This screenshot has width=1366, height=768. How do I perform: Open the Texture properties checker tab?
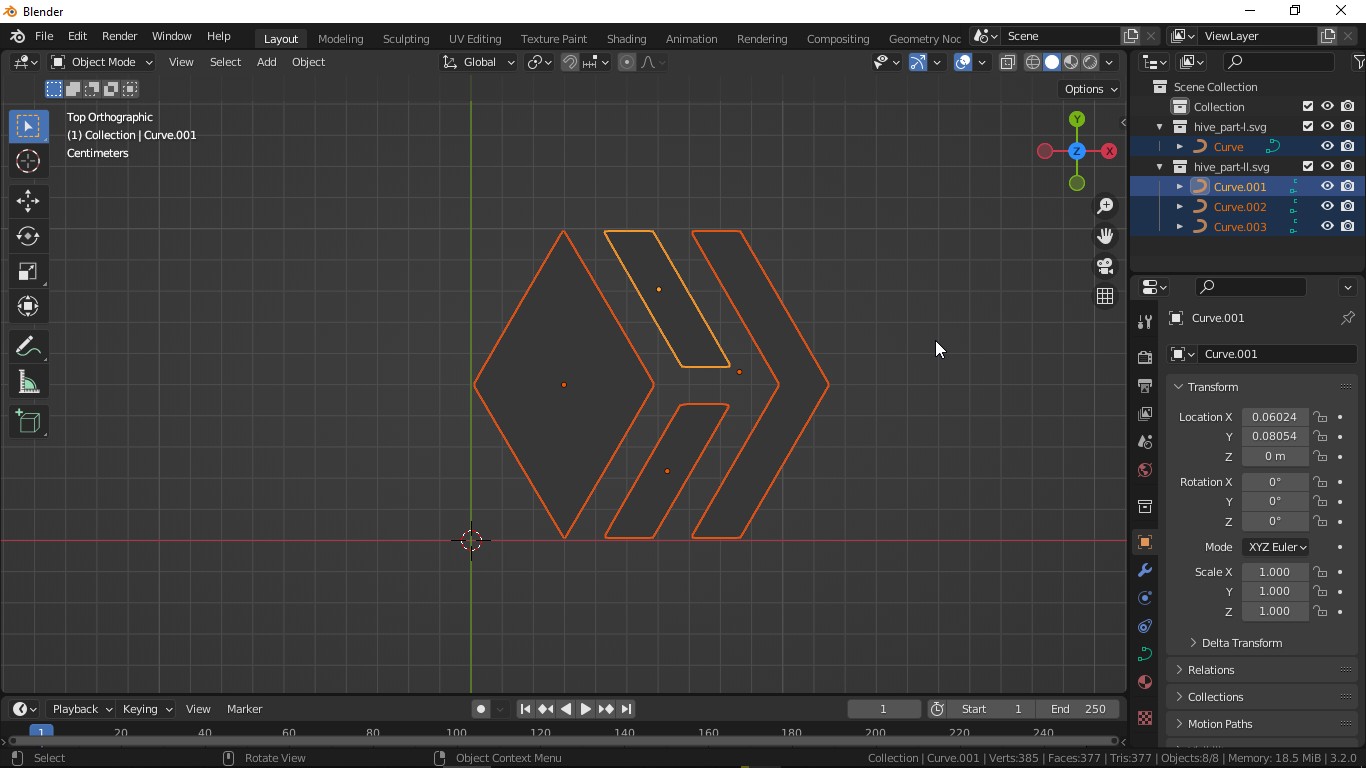[1145, 718]
